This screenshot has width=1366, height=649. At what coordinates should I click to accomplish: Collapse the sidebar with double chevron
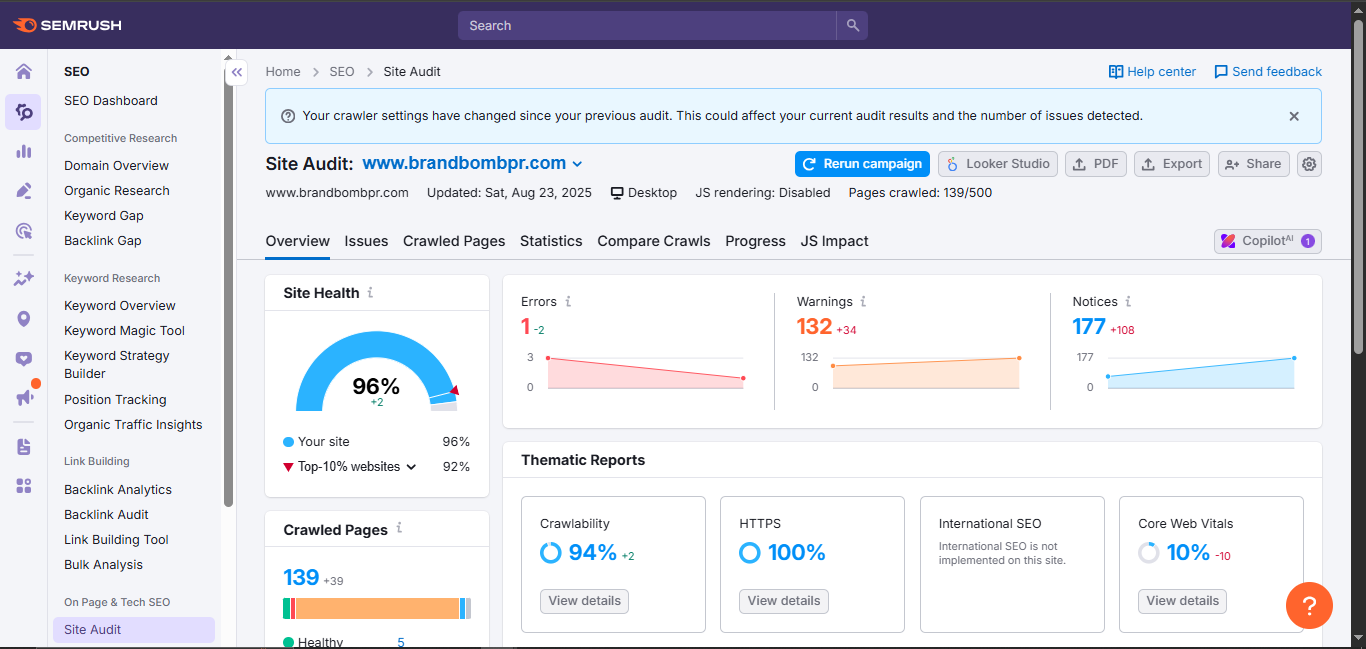point(237,72)
